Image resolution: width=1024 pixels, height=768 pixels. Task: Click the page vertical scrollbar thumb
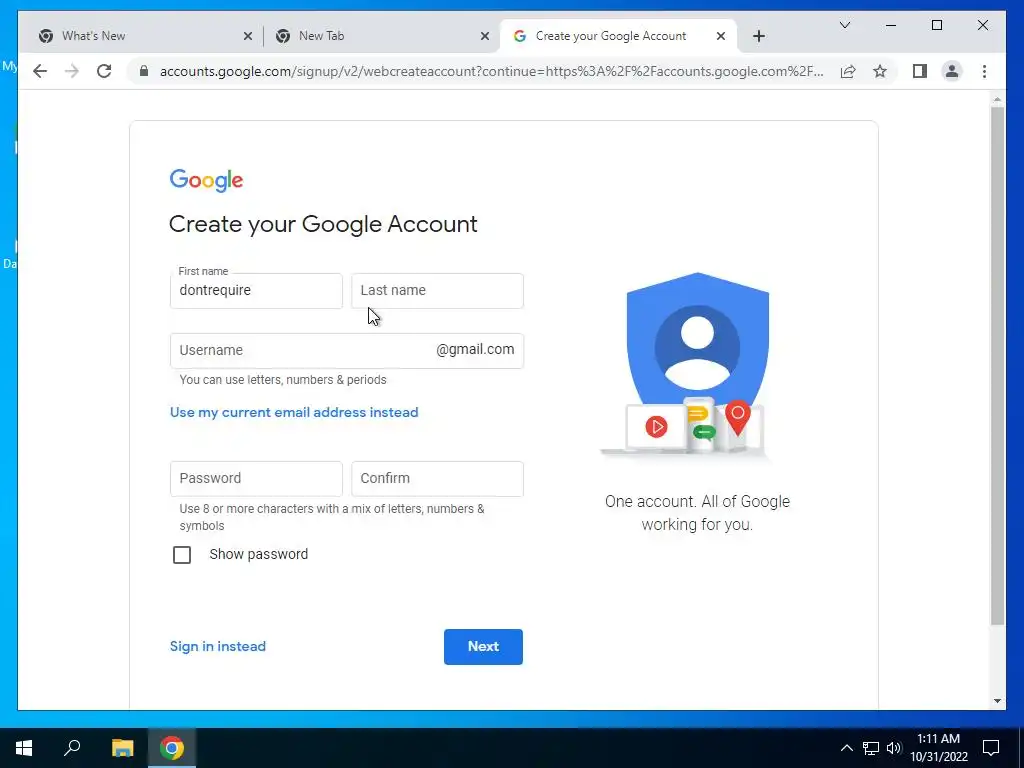(997, 366)
